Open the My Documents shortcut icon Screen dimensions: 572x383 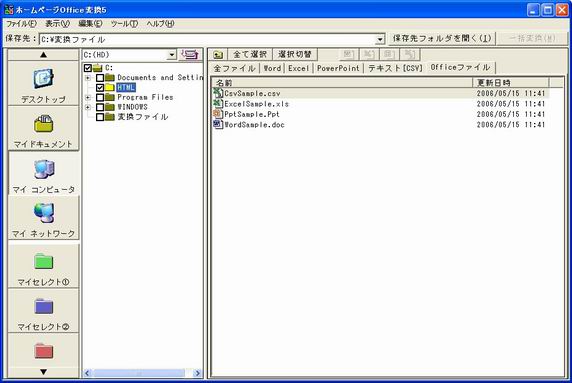click(x=44, y=124)
